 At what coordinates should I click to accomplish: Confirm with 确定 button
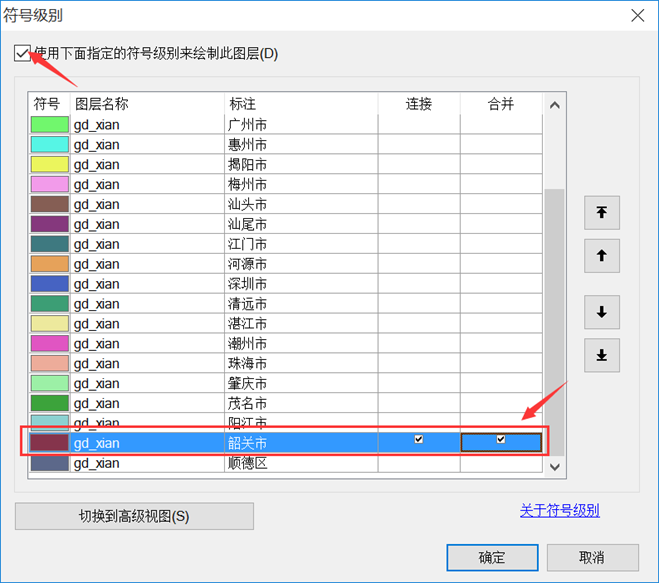(492, 557)
